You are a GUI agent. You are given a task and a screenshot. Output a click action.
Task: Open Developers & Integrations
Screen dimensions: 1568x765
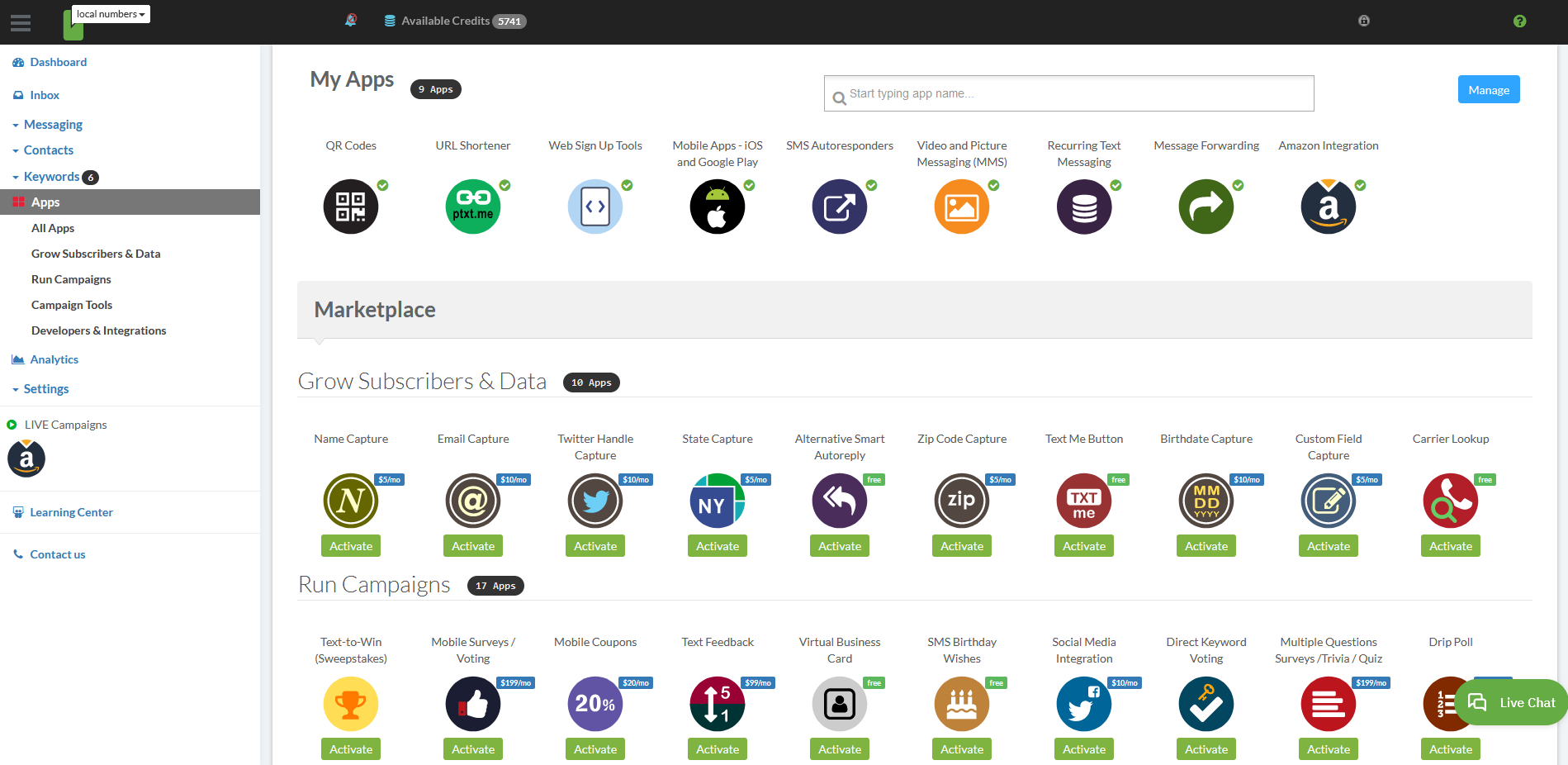(98, 330)
